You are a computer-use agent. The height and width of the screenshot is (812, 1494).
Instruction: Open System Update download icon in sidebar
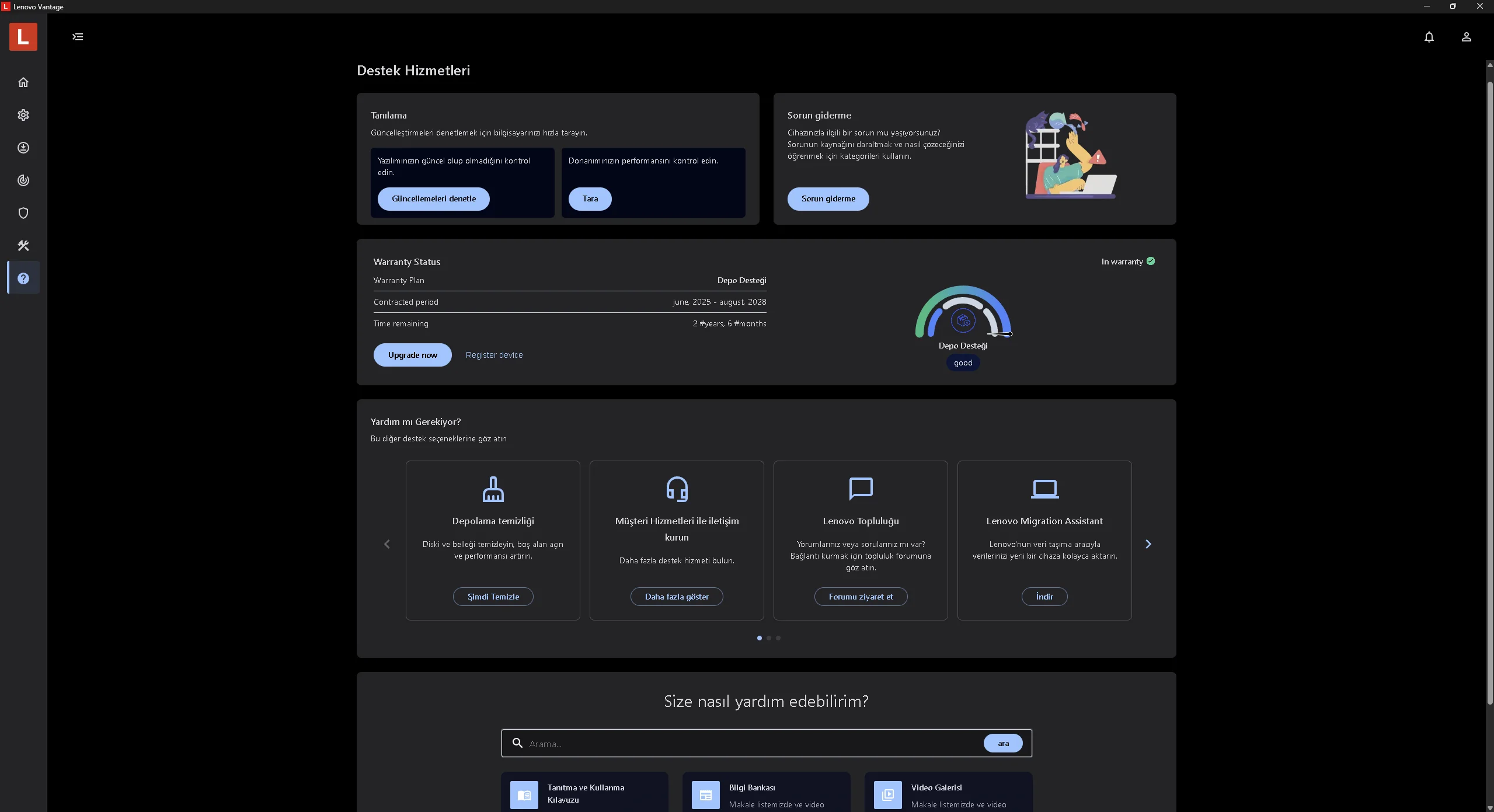(x=23, y=148)
